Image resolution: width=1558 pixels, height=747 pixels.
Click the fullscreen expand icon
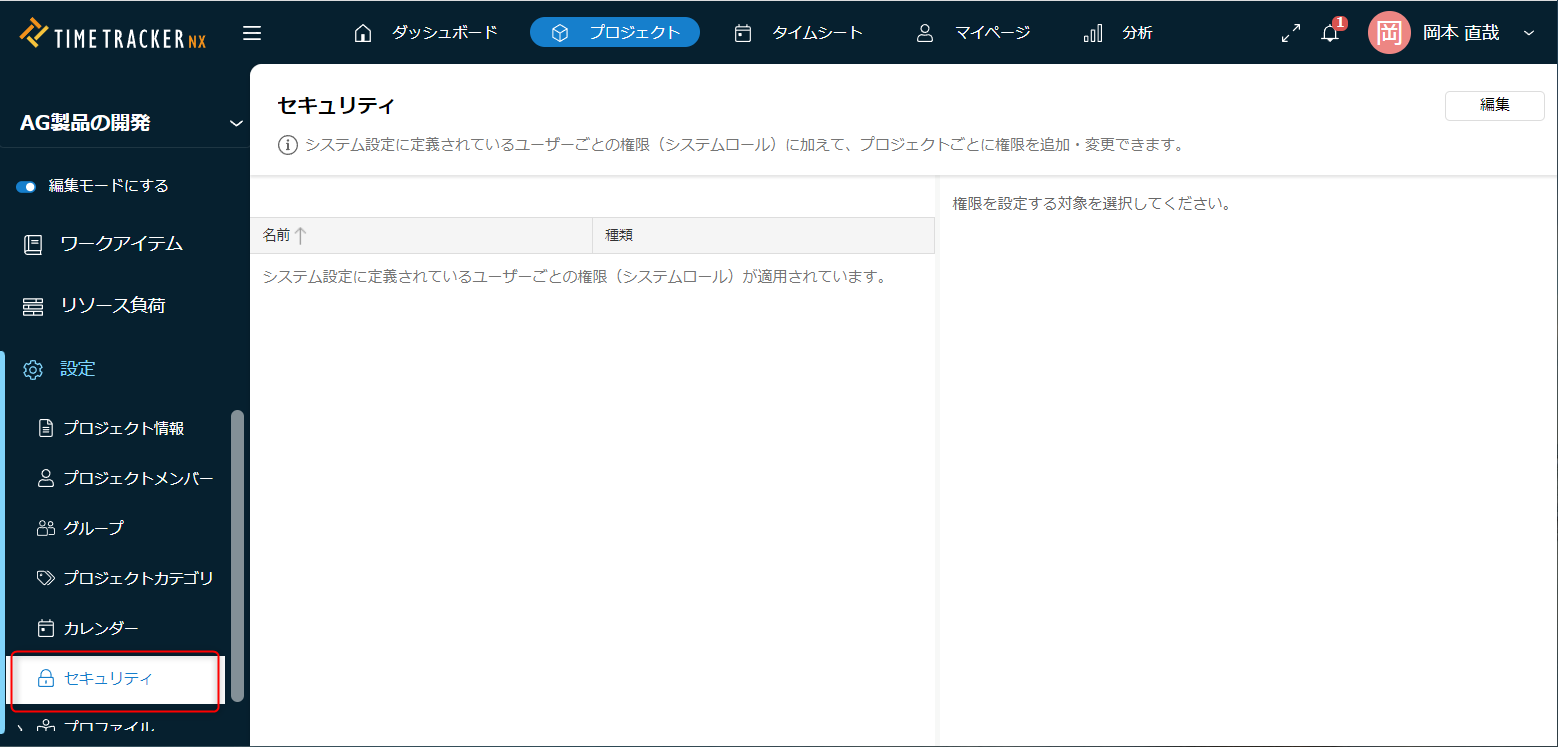pos(1291,33)
